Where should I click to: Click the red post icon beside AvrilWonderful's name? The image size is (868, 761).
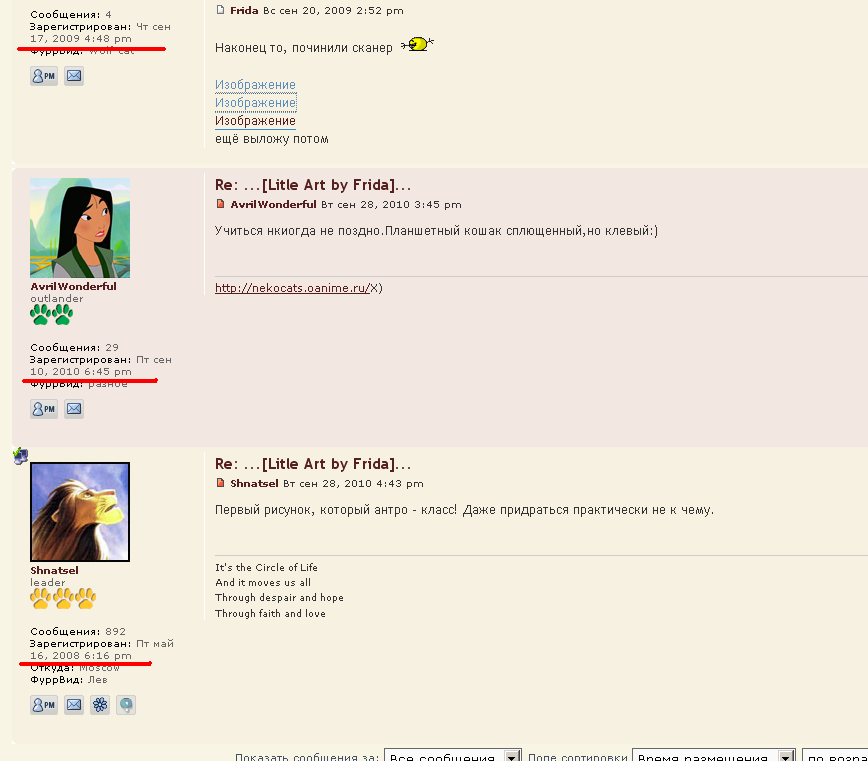coord(221,204)
